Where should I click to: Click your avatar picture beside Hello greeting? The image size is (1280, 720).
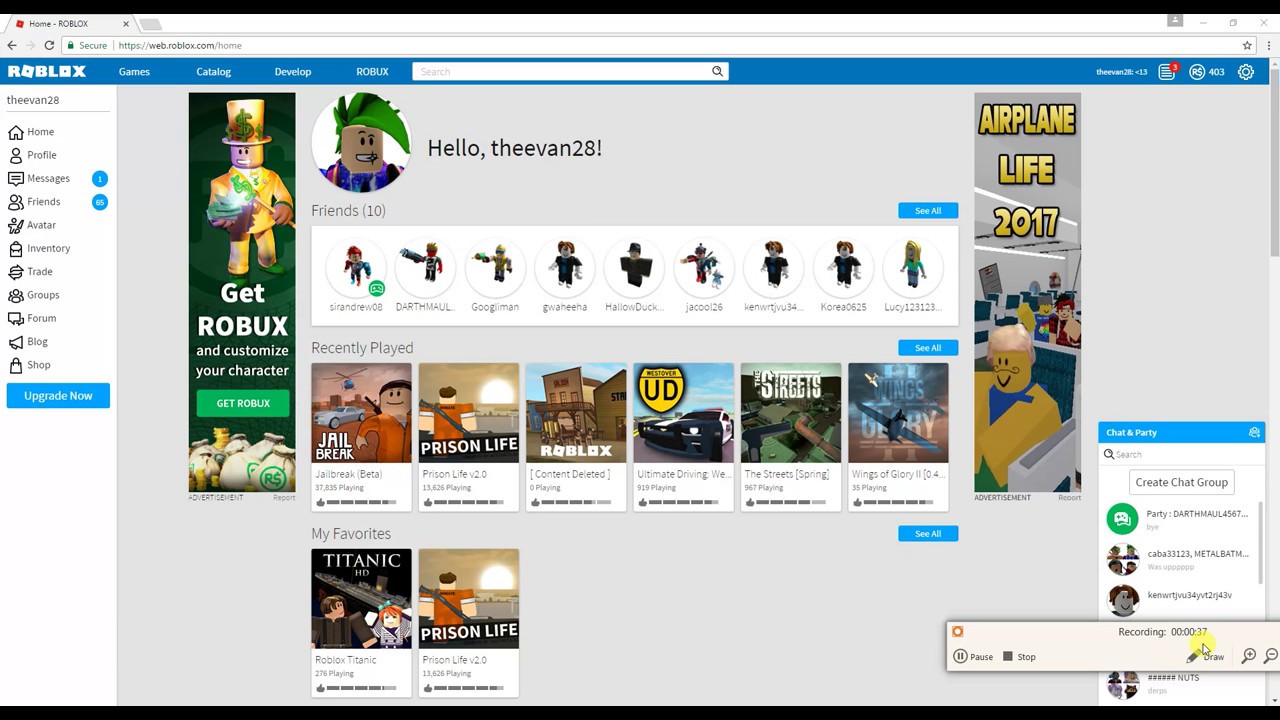[x=361, y=143]
